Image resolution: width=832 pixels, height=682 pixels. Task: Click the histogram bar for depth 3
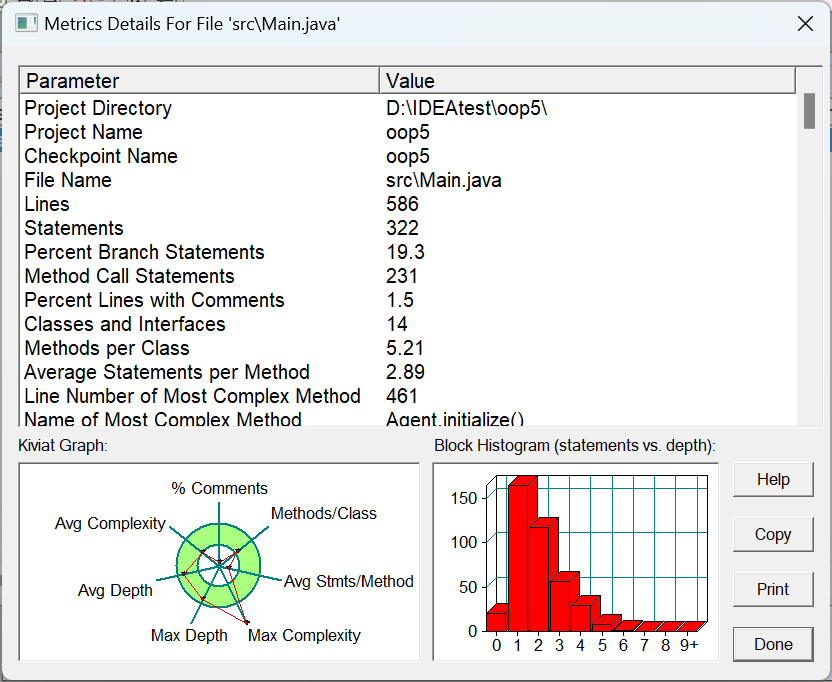(x=560, y=605)
